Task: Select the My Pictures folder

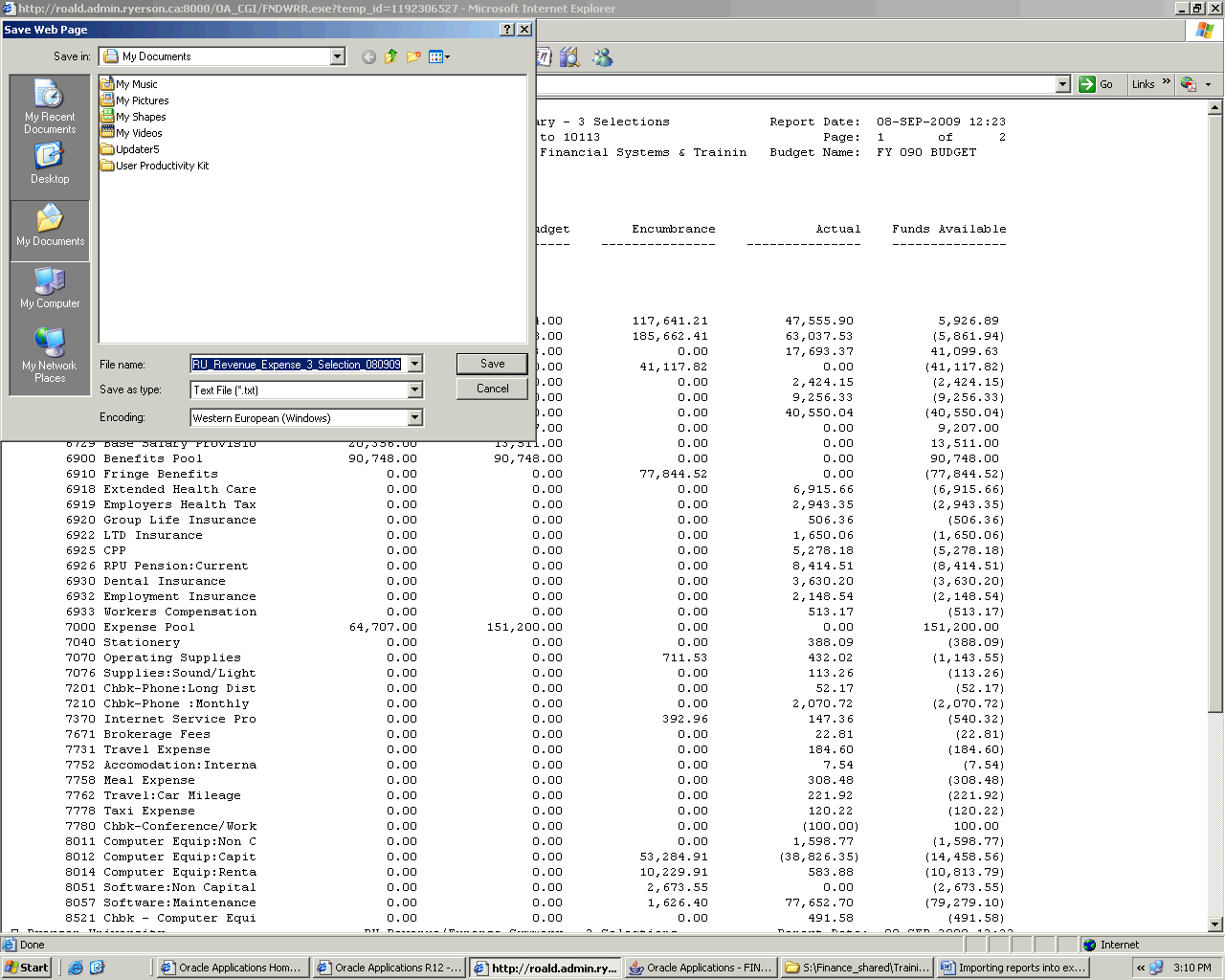Action: click(142, 100)
